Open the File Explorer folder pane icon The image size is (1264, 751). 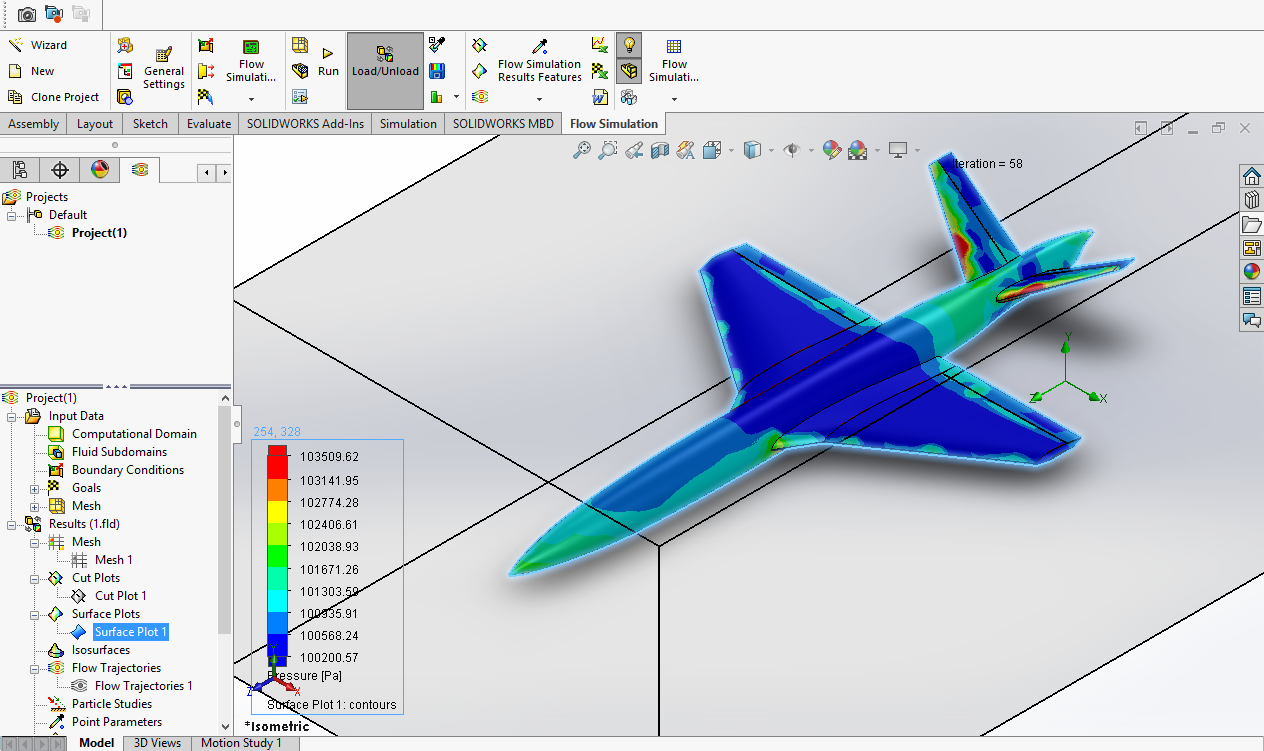click(x=1251, y=224)
